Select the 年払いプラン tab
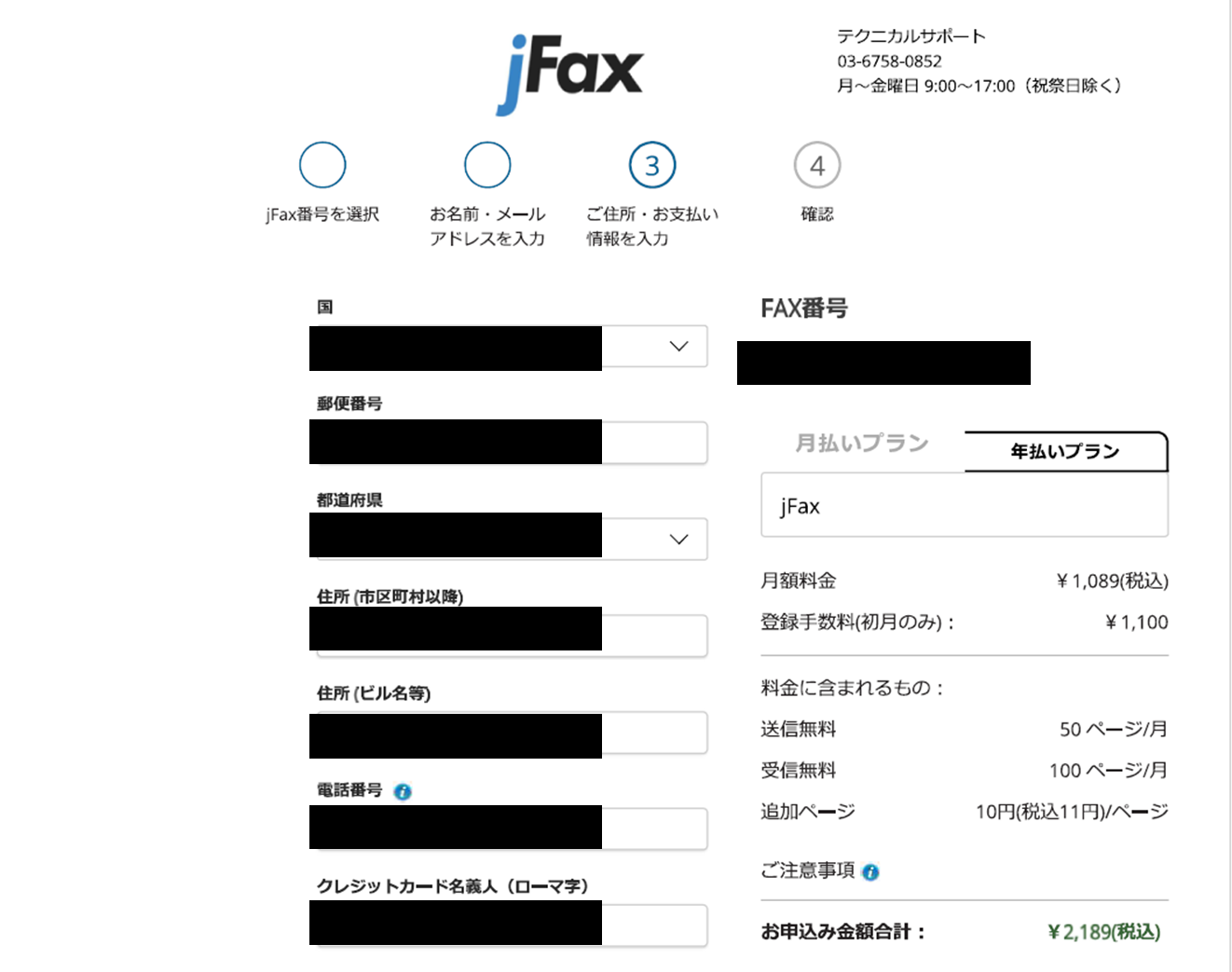This screenshot has width=1232, height=972. pyautogui.click(x=1065, y=450)
